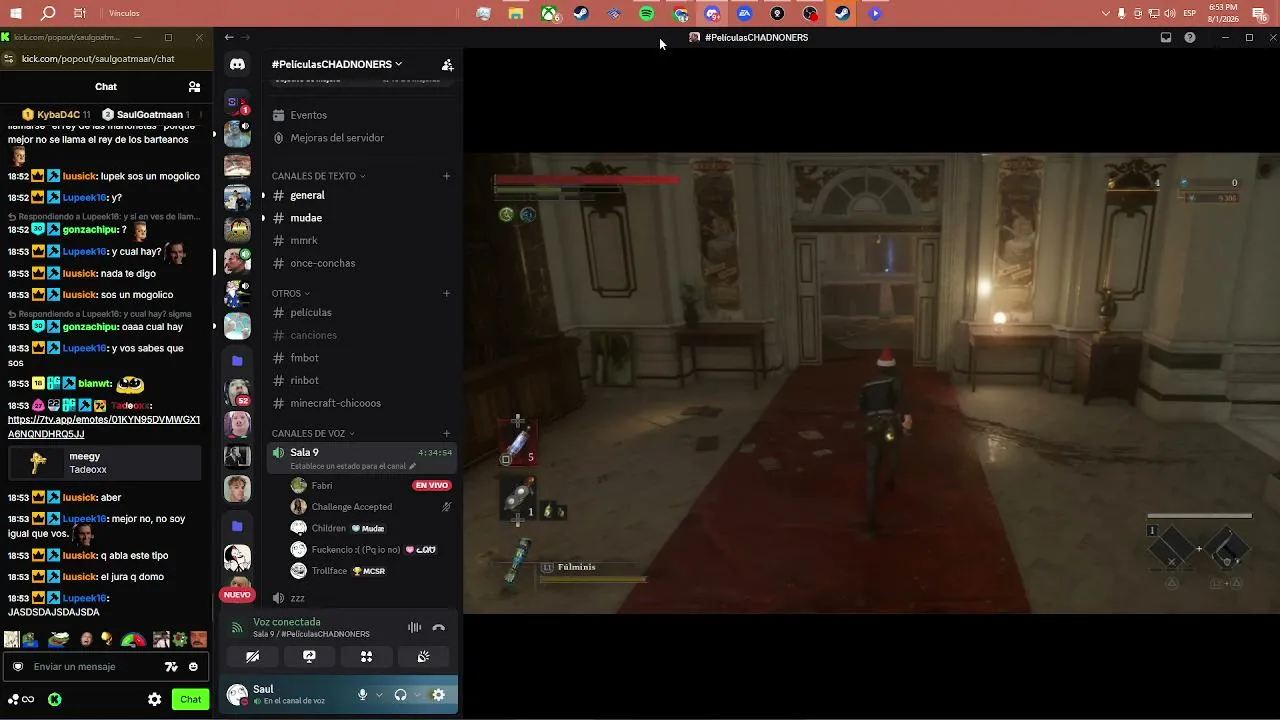Open Discord help in the title bar
Viewport: 1280px width, 720px height.
(1190, 38)
